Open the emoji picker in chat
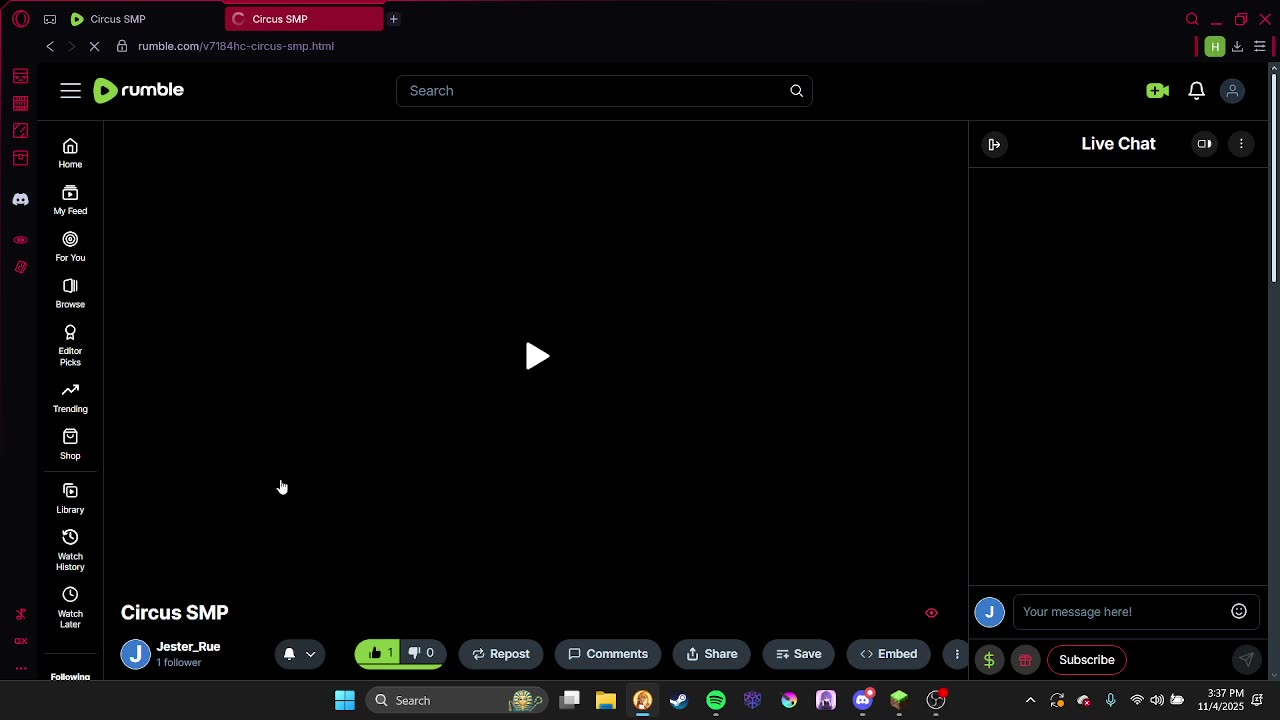 click(x=1239, y=611)
